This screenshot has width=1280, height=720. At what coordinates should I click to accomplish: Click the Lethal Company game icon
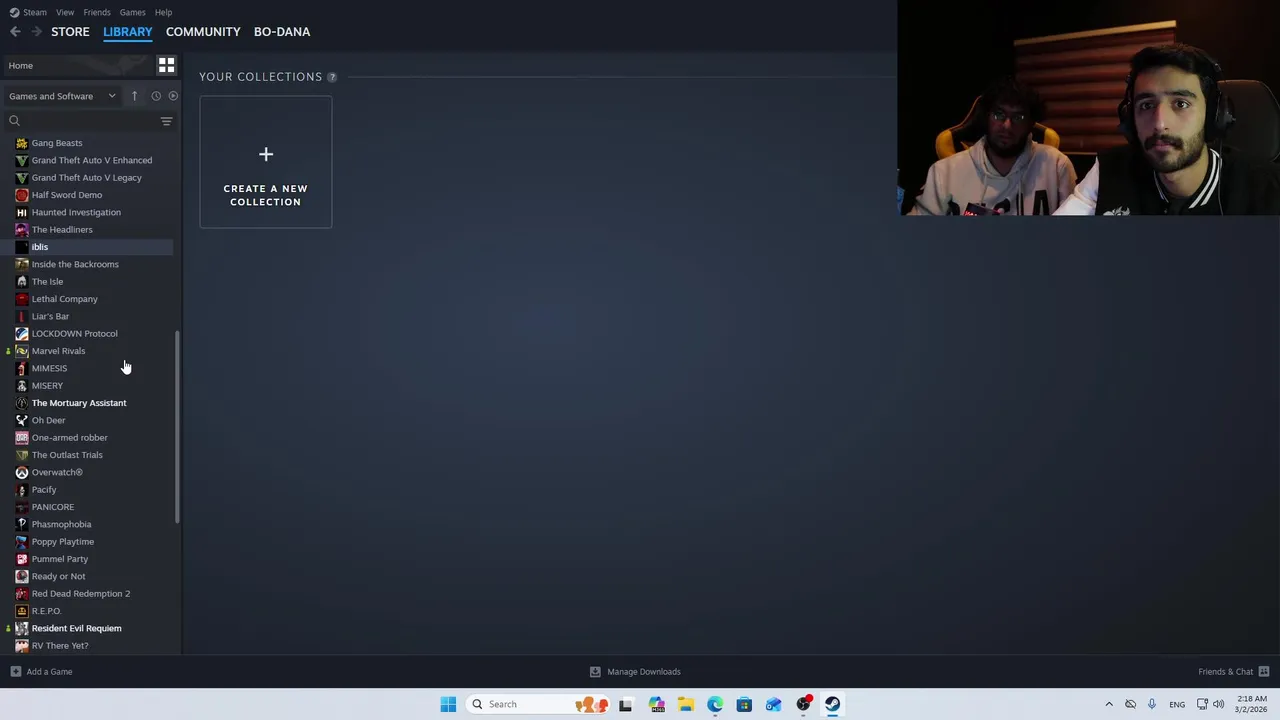[x=22, y=299]
